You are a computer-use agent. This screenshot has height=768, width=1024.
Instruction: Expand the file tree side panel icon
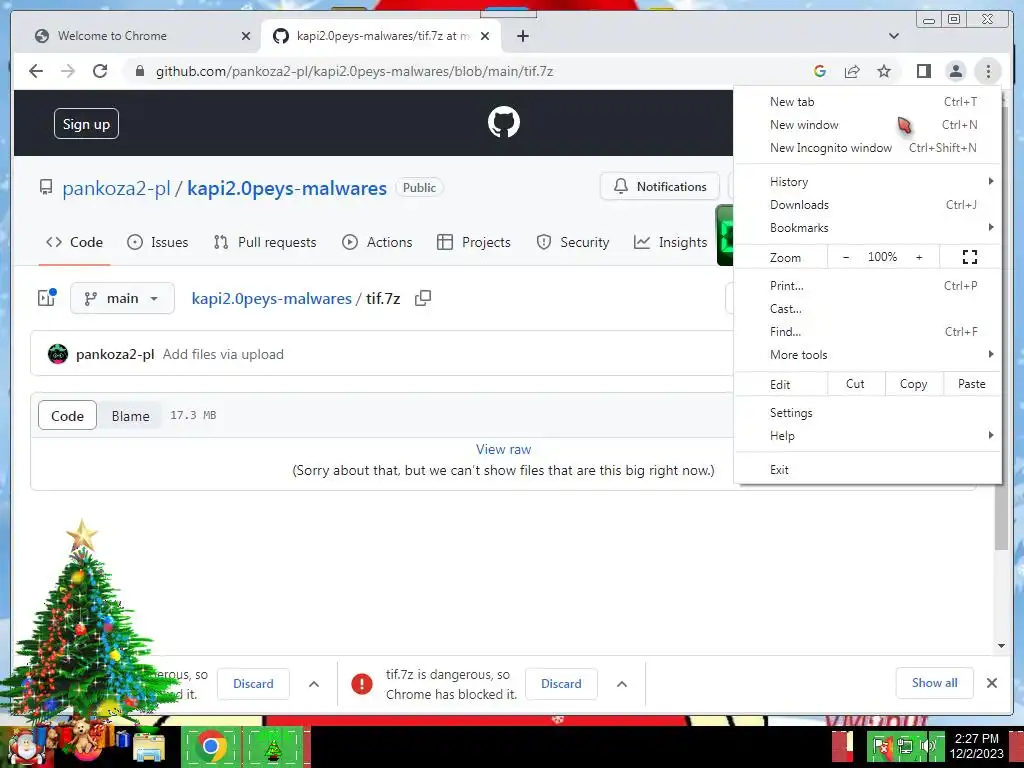coord(46,298)
